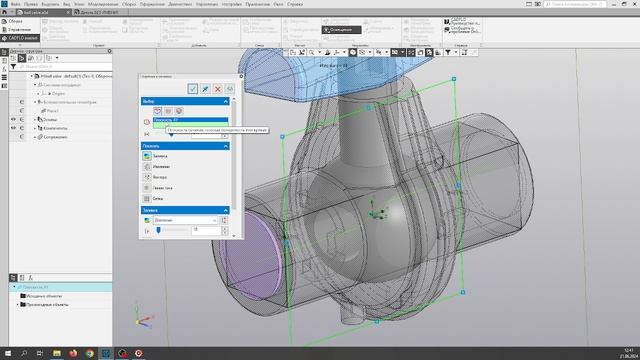The height and width of the screenshot is (360, 640).
Task: Expand the Сопряжения tree node
Action: [x=35, y=137]
